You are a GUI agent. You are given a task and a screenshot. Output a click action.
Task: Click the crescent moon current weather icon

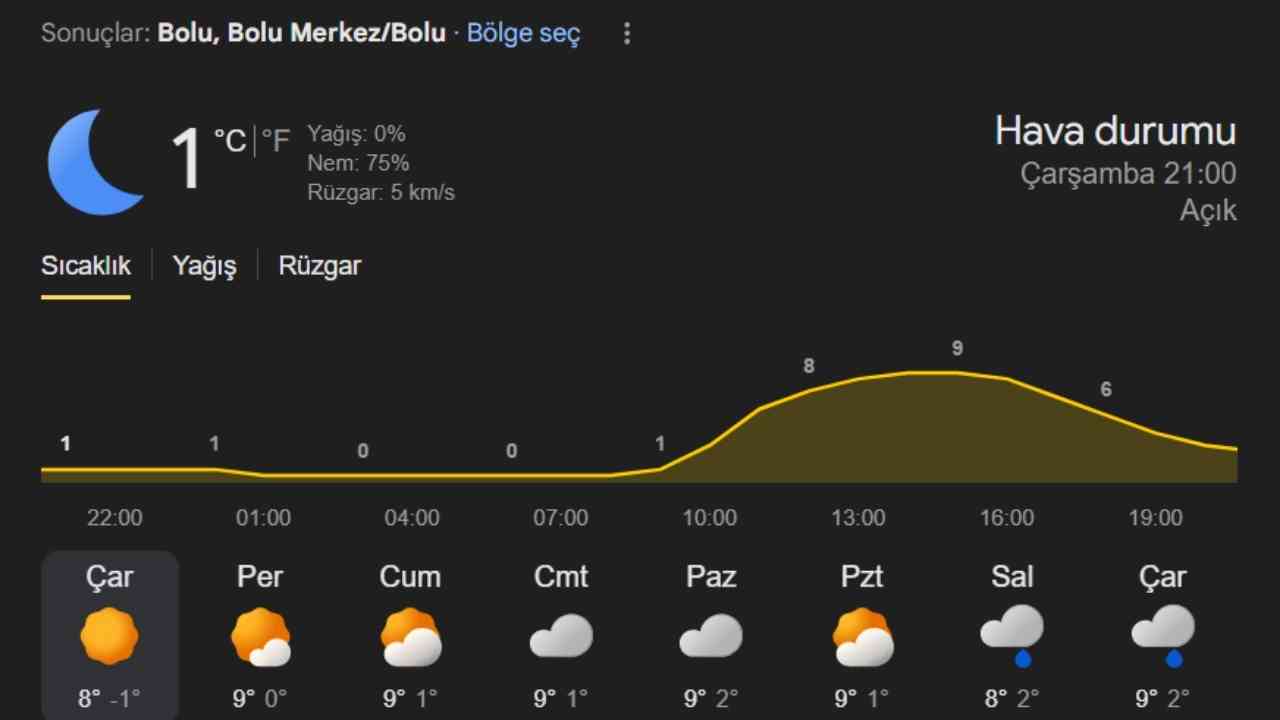[x=95, y=162]
